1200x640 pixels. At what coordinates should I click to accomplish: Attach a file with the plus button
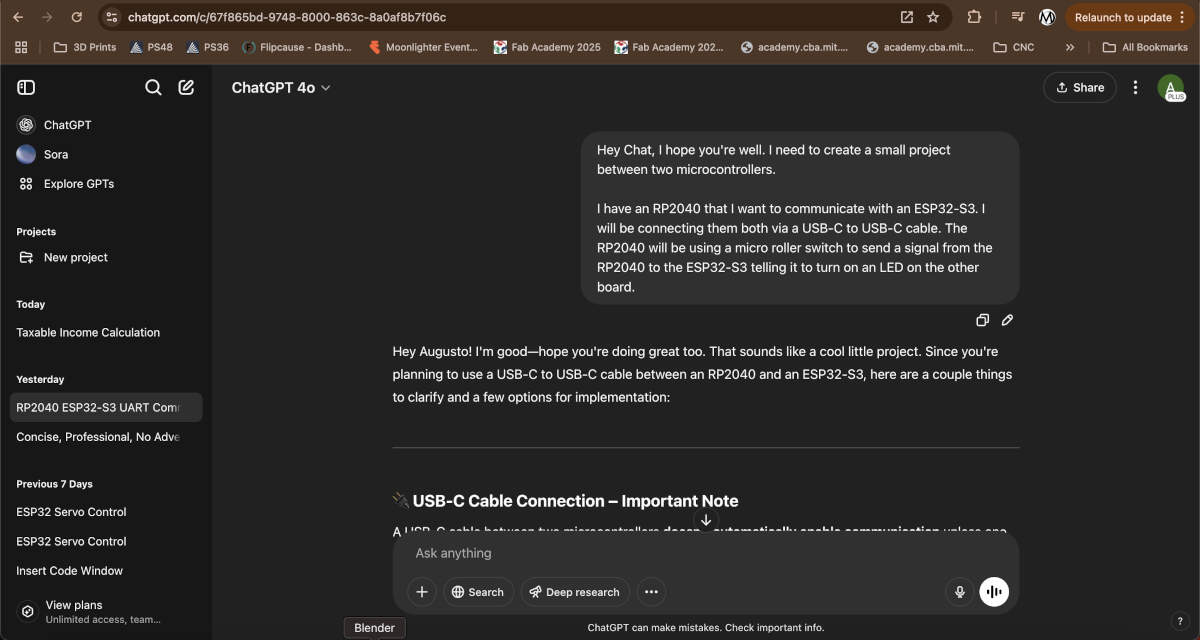click(422, 592)
